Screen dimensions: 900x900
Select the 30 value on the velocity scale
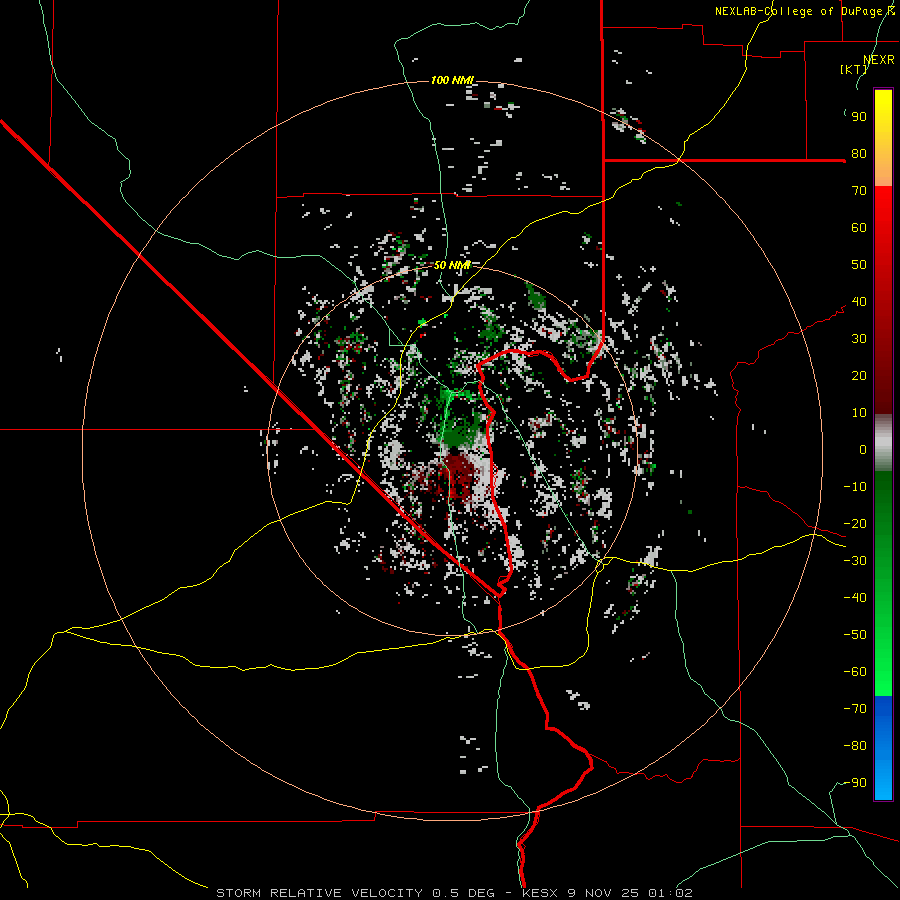[x=859, y=339]
